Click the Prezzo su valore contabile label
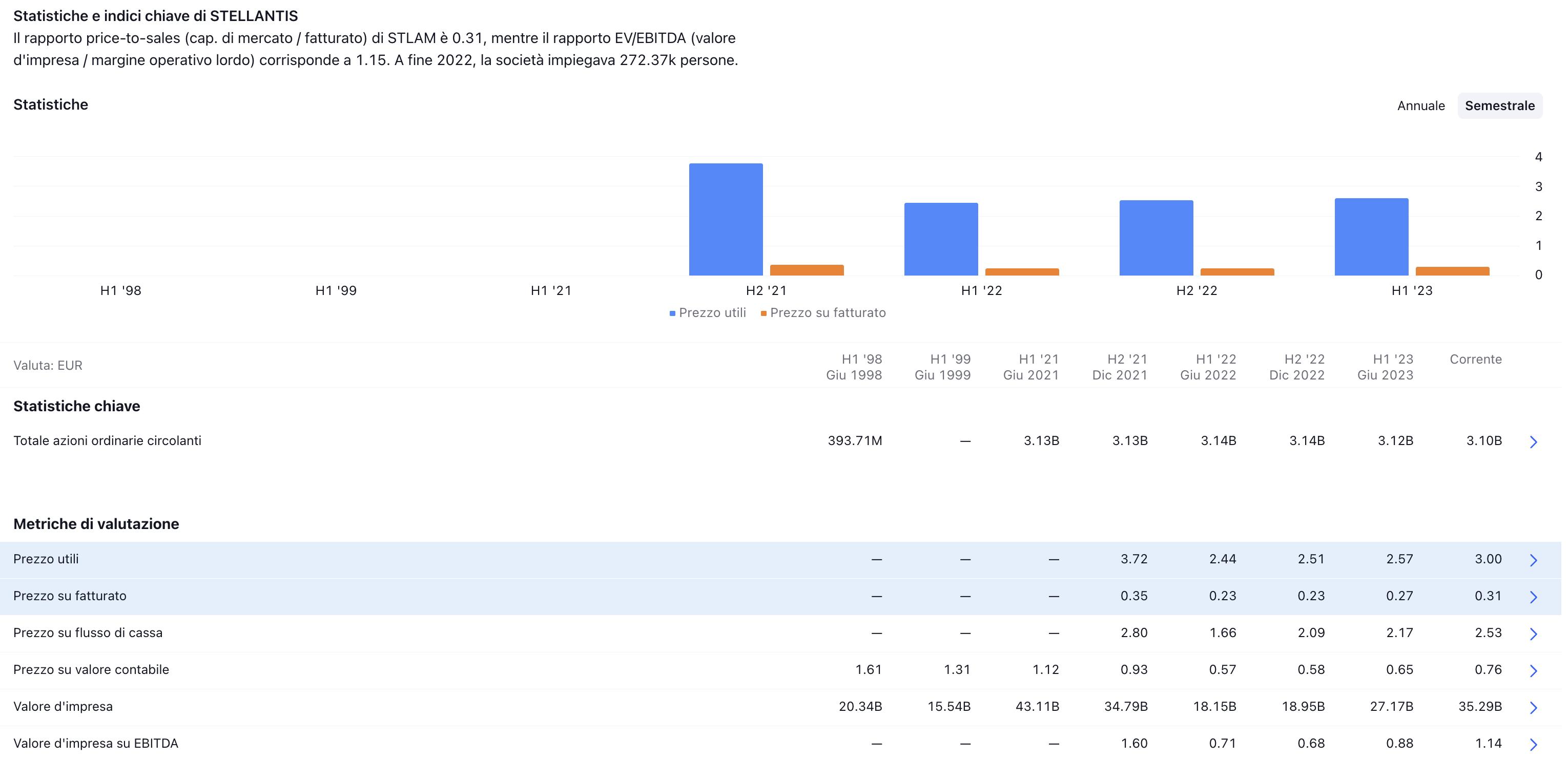 91,669
